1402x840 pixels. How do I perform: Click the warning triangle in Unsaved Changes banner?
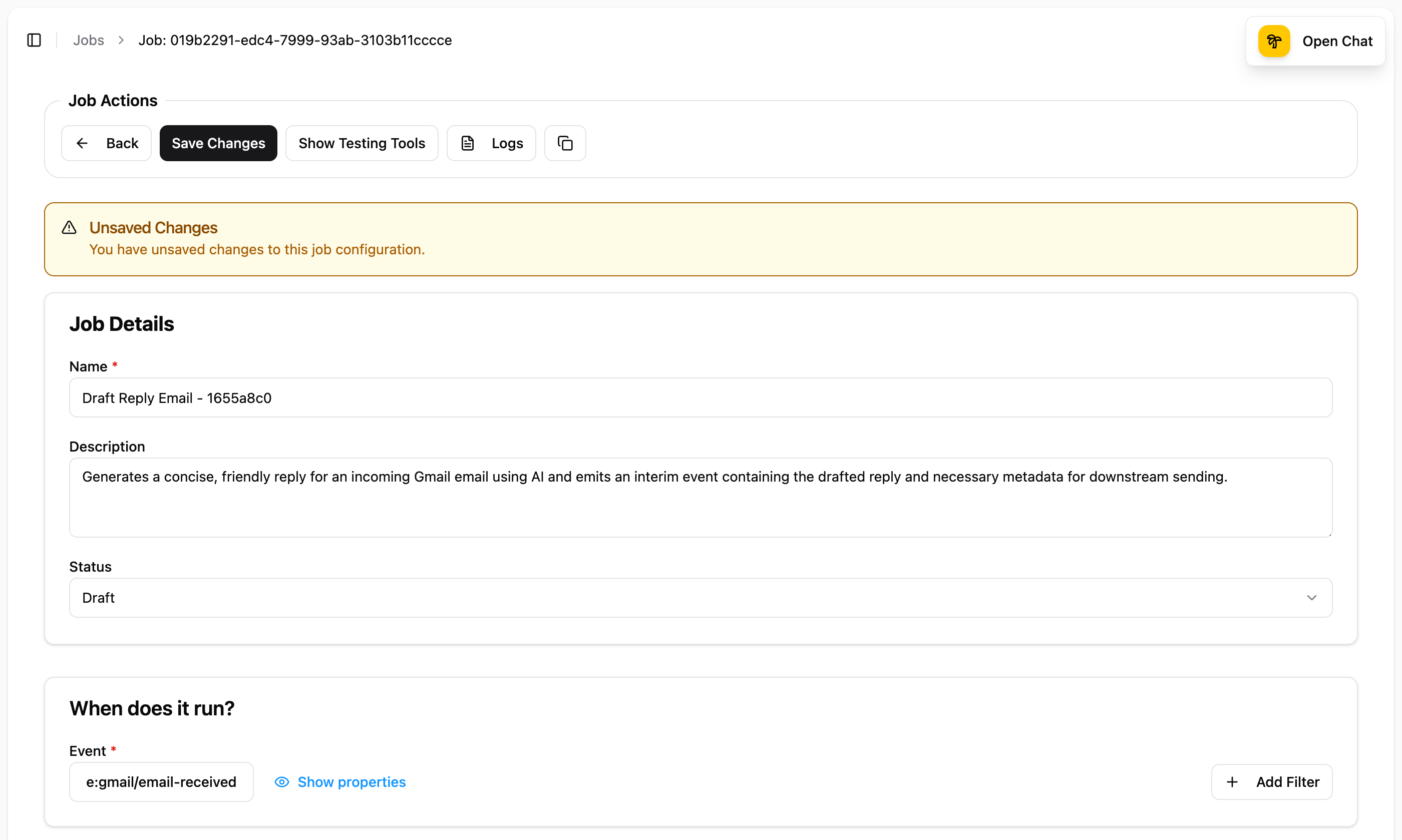point(69,227)
